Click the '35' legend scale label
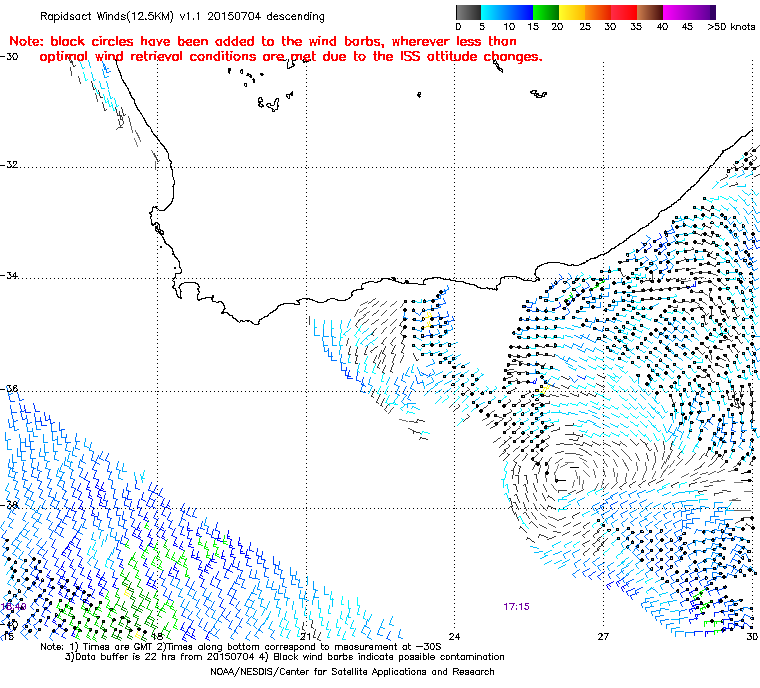Screen dimensions: 760x688 (x=636, y=27)
